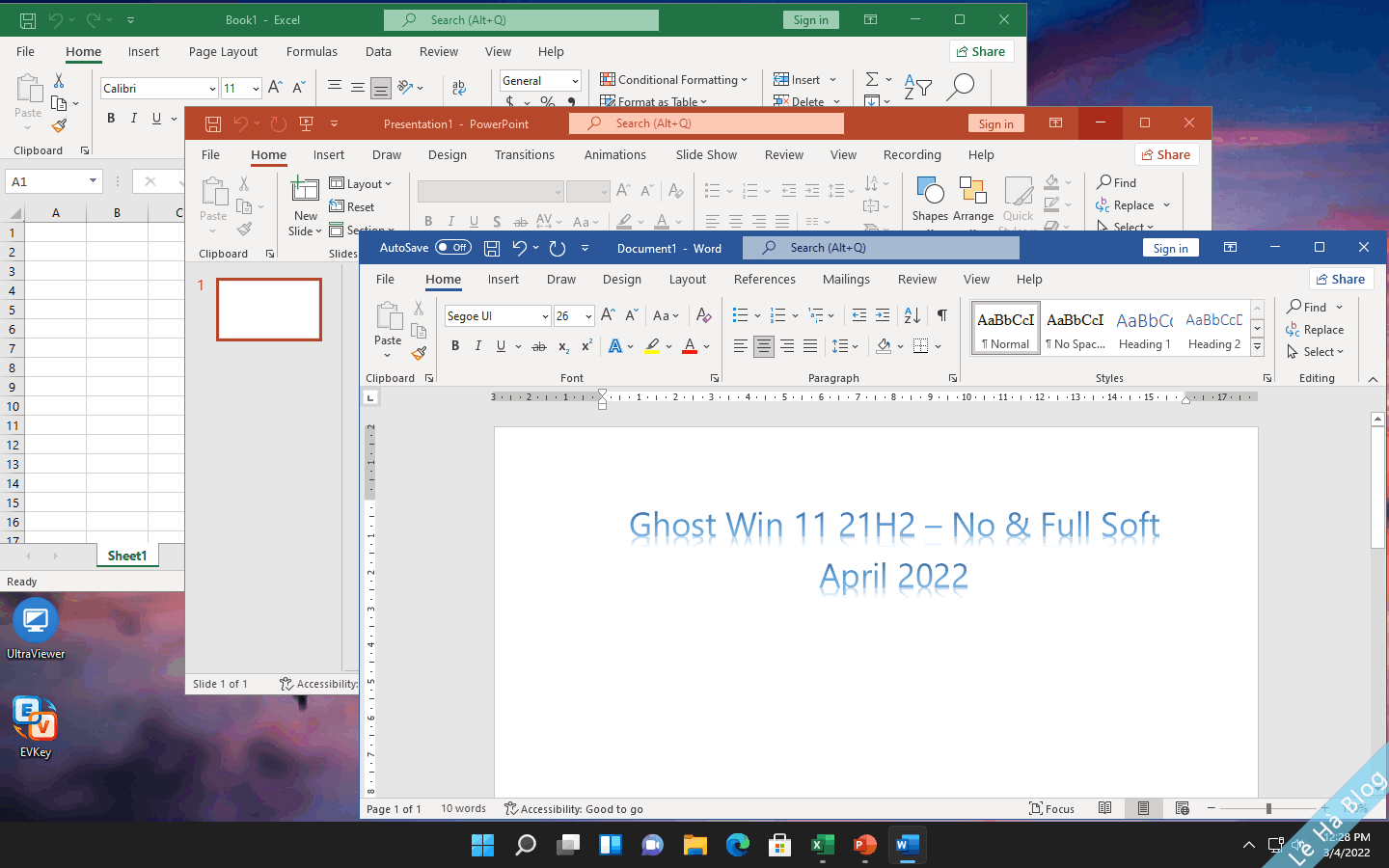Open the Layout dropdown in PowerPoint
This screenshot has width=1389, height=868.
coord(361,184)
